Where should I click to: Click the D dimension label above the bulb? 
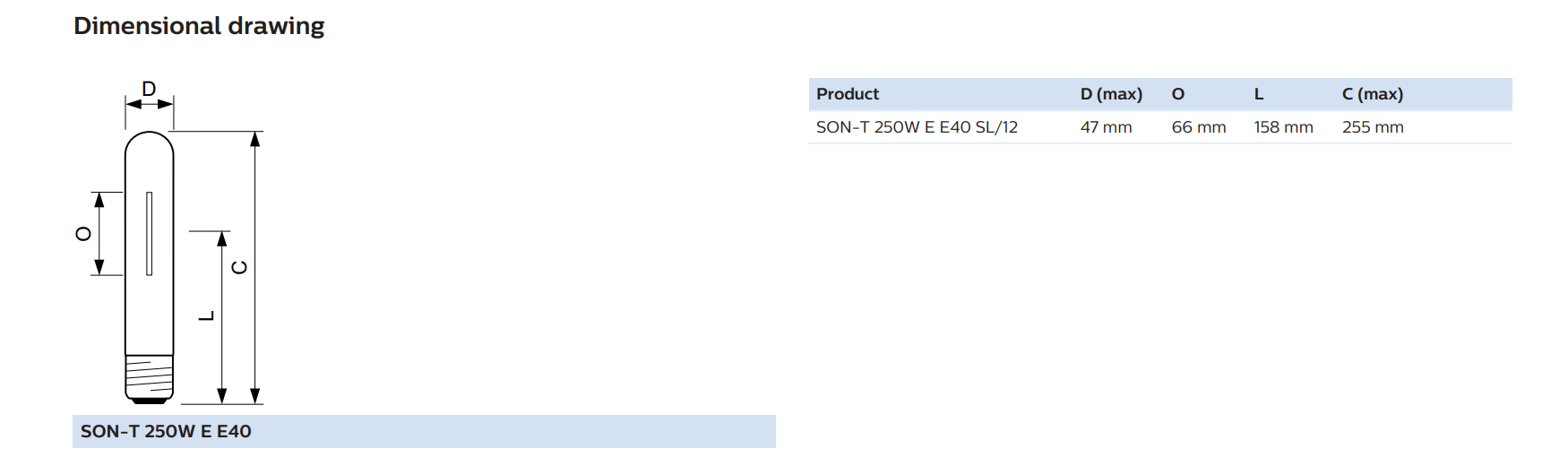[149, 89]
